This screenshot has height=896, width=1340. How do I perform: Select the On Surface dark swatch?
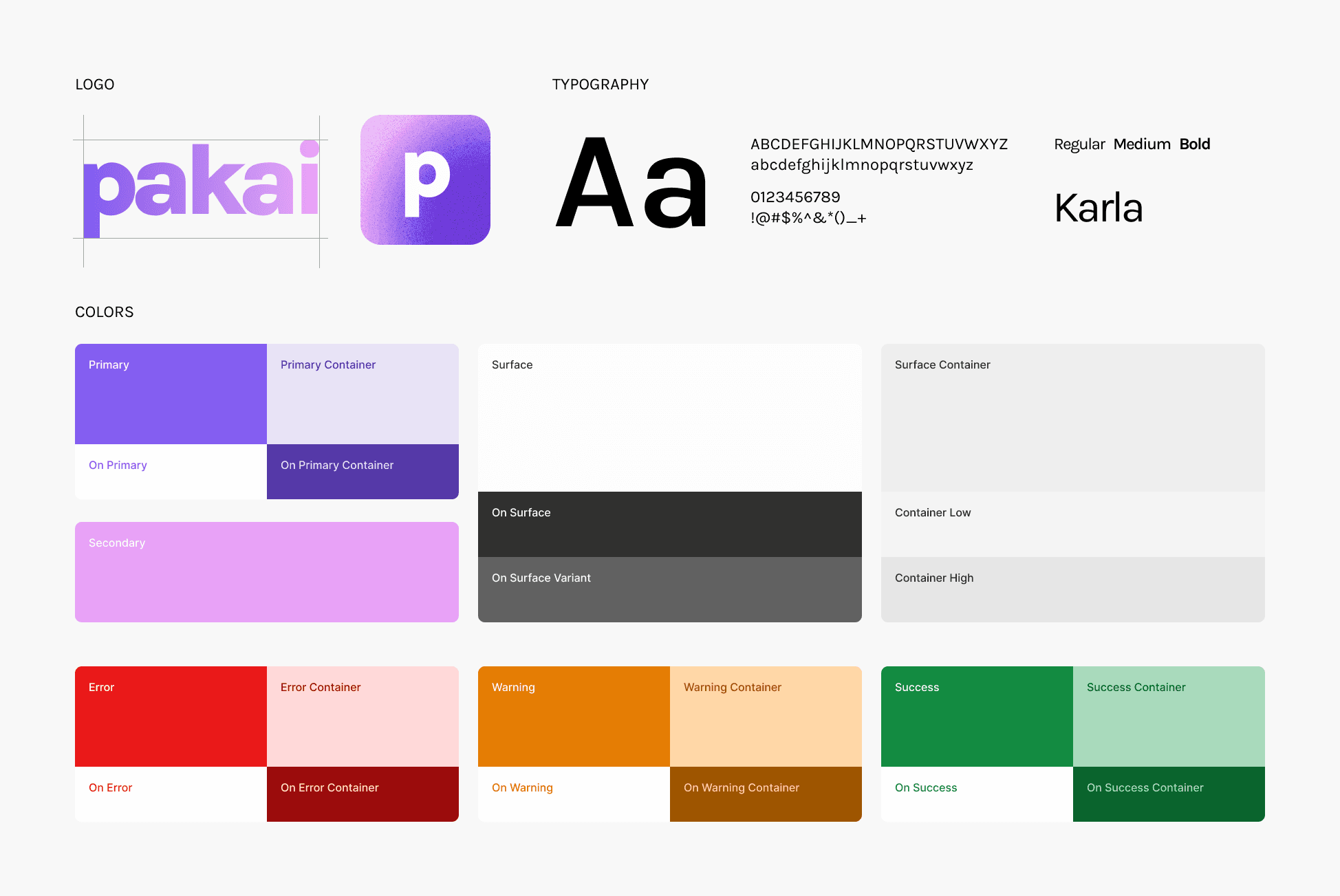(669, 524)
